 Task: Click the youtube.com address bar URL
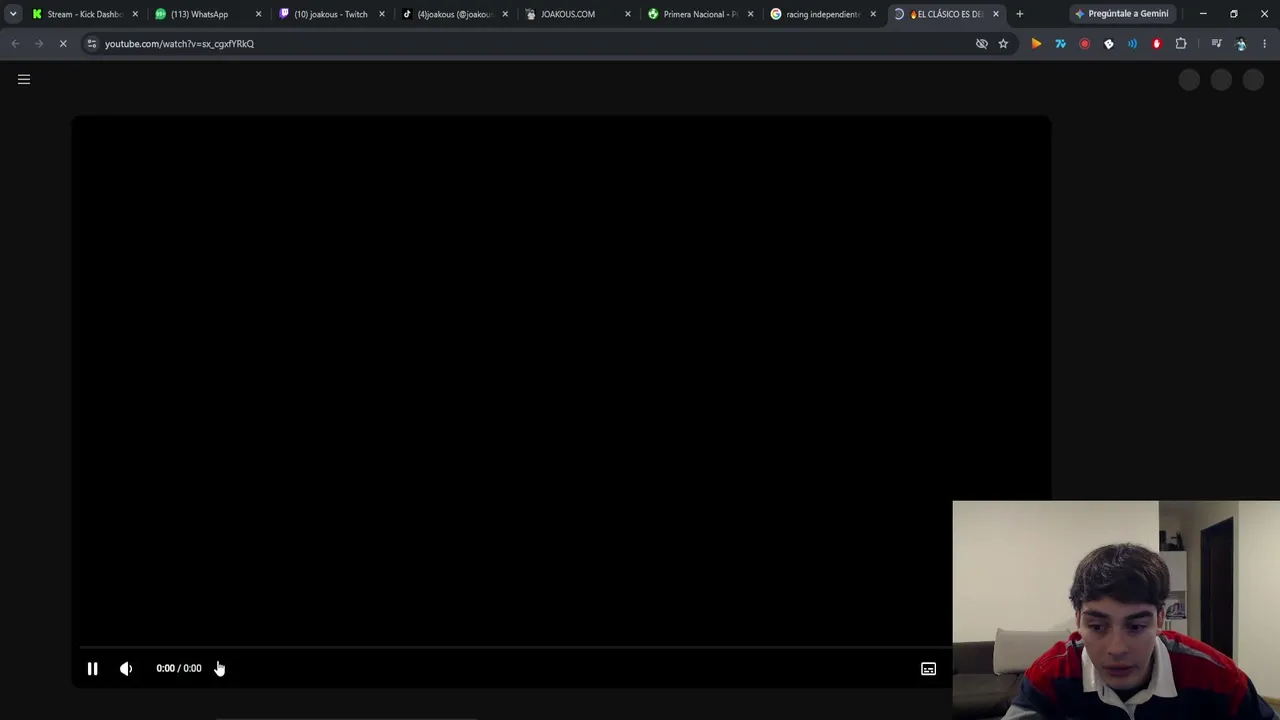click(179, 44)
